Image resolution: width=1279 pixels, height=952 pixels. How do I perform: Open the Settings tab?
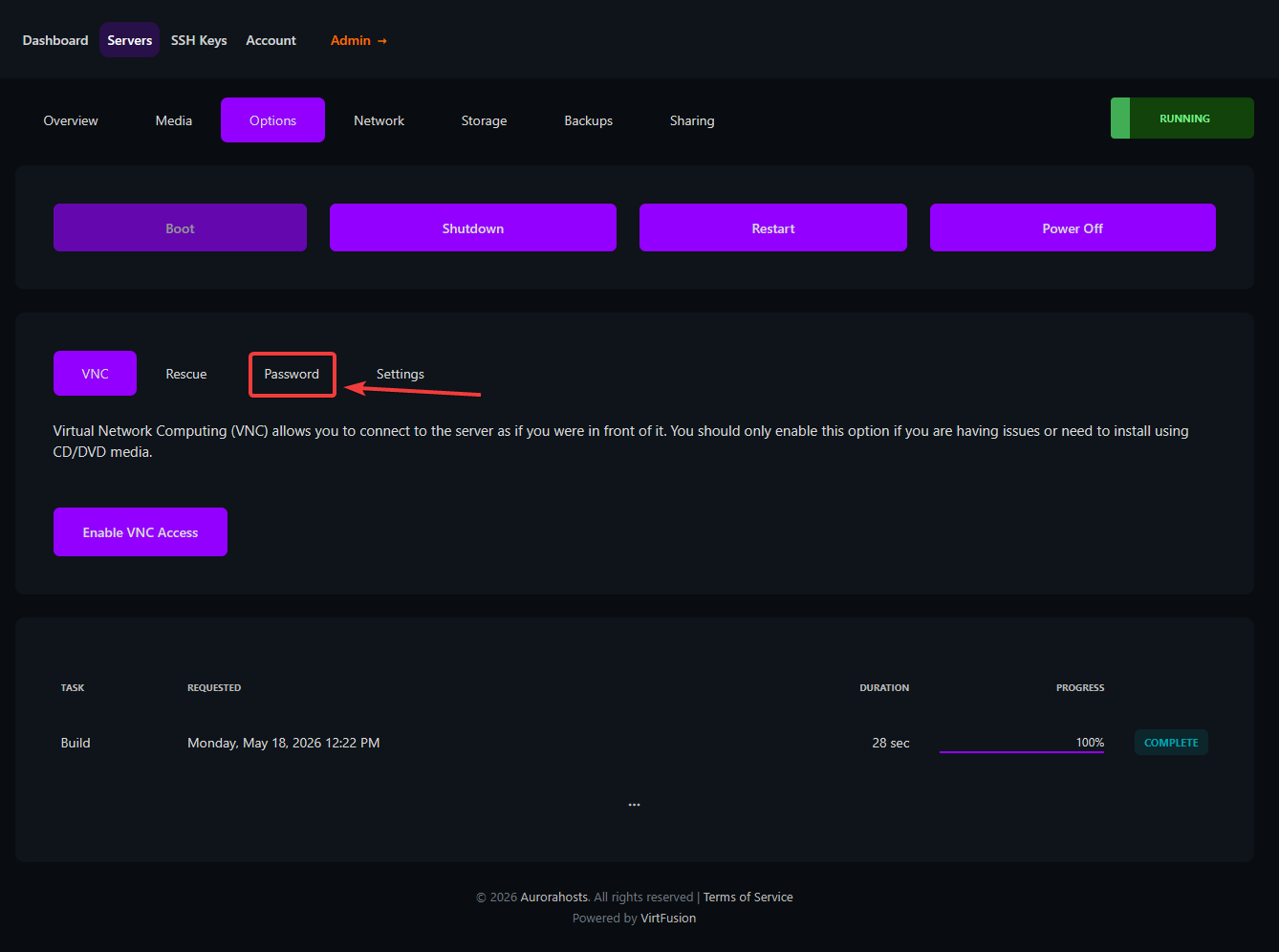click(401, 374)
